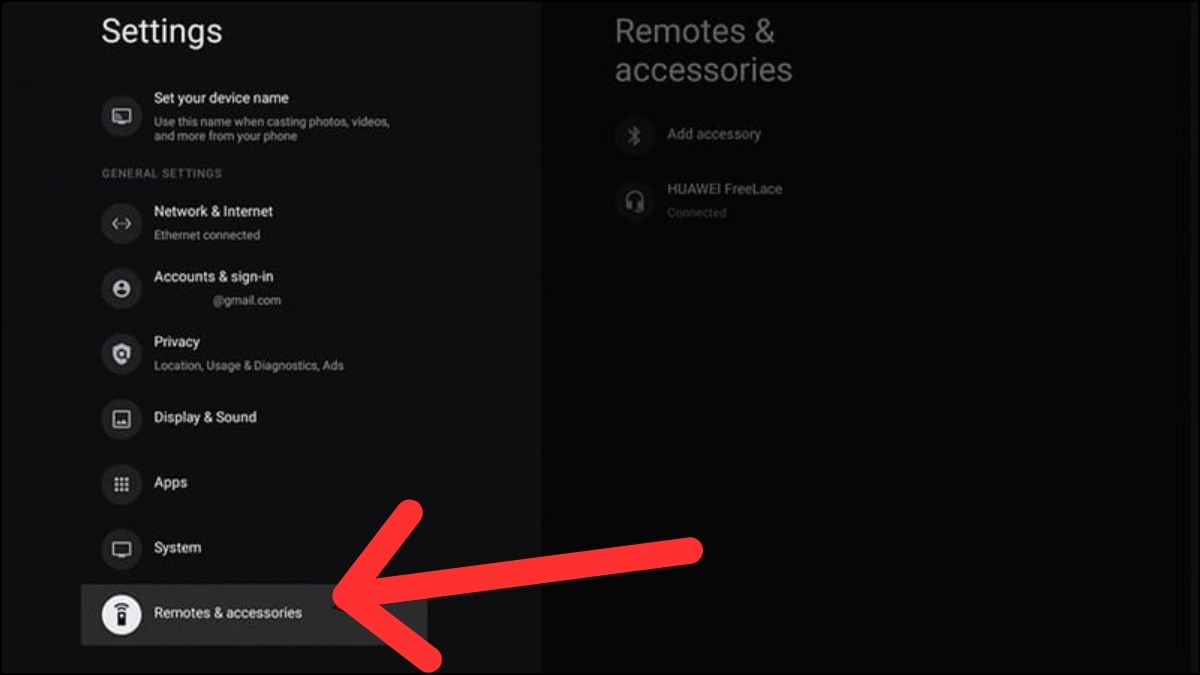Click the headphones icon beside HUAWEI FreeLace
Screen dimensions: 1200x675
pyautogui.click(x=636, y=199)
